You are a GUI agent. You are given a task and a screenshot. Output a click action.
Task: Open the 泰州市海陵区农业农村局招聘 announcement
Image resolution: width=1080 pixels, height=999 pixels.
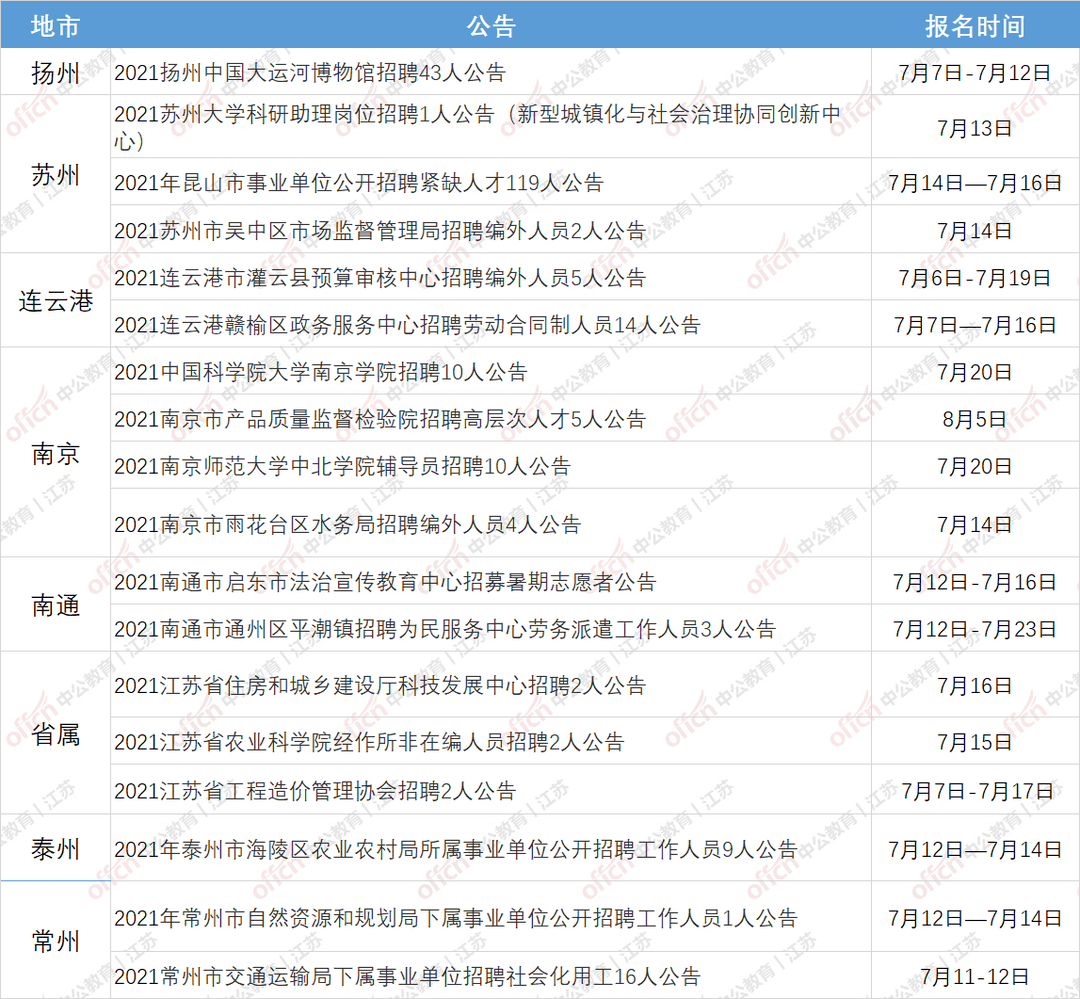click(x=456, y=849)
